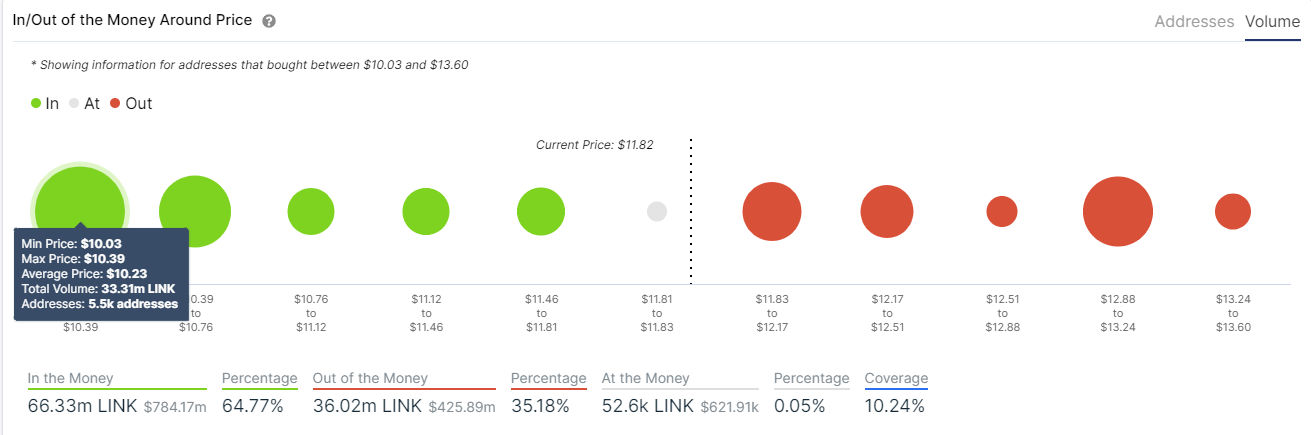
Task: Click the In the Money label
Action: (x=70, y=378)
